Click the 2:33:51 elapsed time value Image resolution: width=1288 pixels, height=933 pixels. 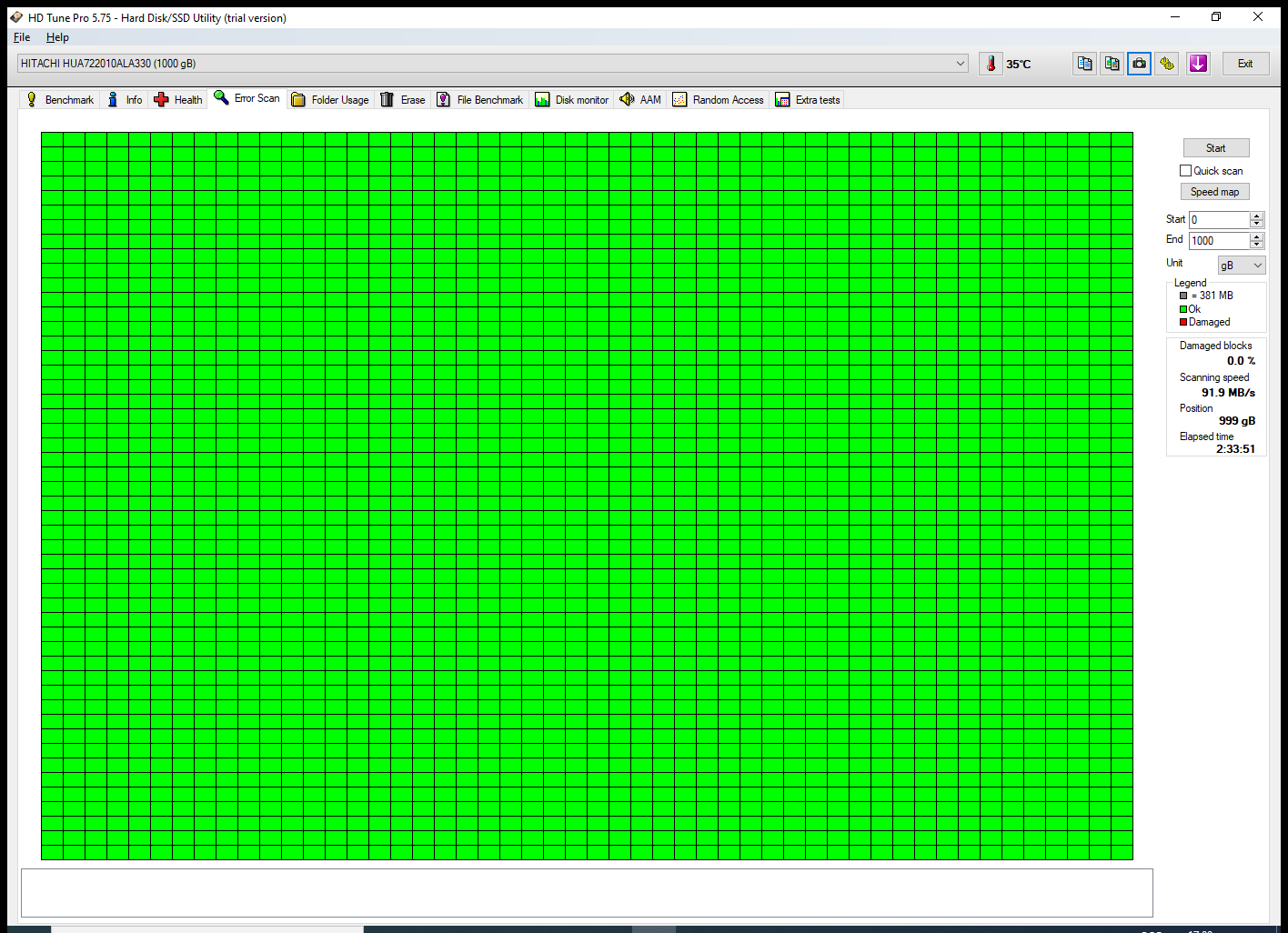coord(1235,449)
